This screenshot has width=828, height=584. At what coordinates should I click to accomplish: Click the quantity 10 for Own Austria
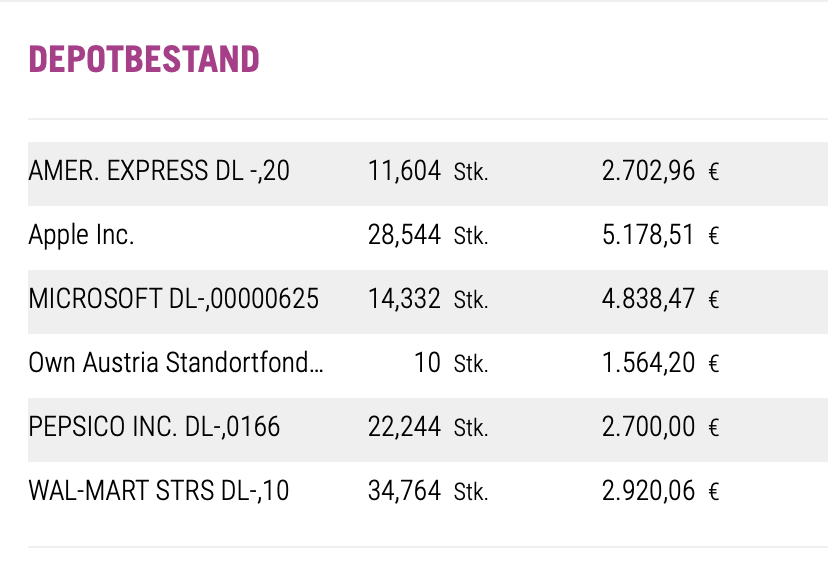click(427, 363)
